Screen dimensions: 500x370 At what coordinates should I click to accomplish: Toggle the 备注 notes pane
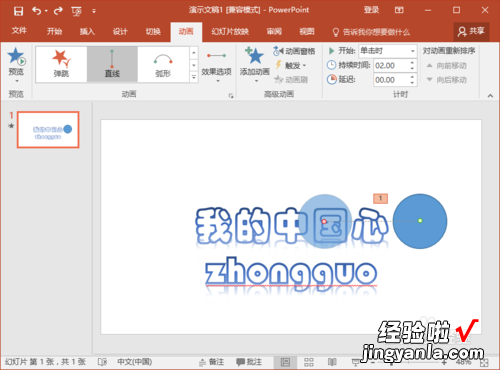pos(212,362)
